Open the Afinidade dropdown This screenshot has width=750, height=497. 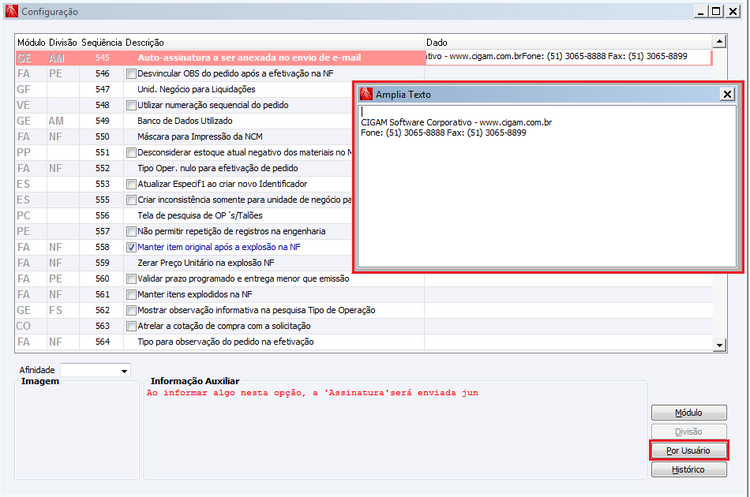[124, 371]
